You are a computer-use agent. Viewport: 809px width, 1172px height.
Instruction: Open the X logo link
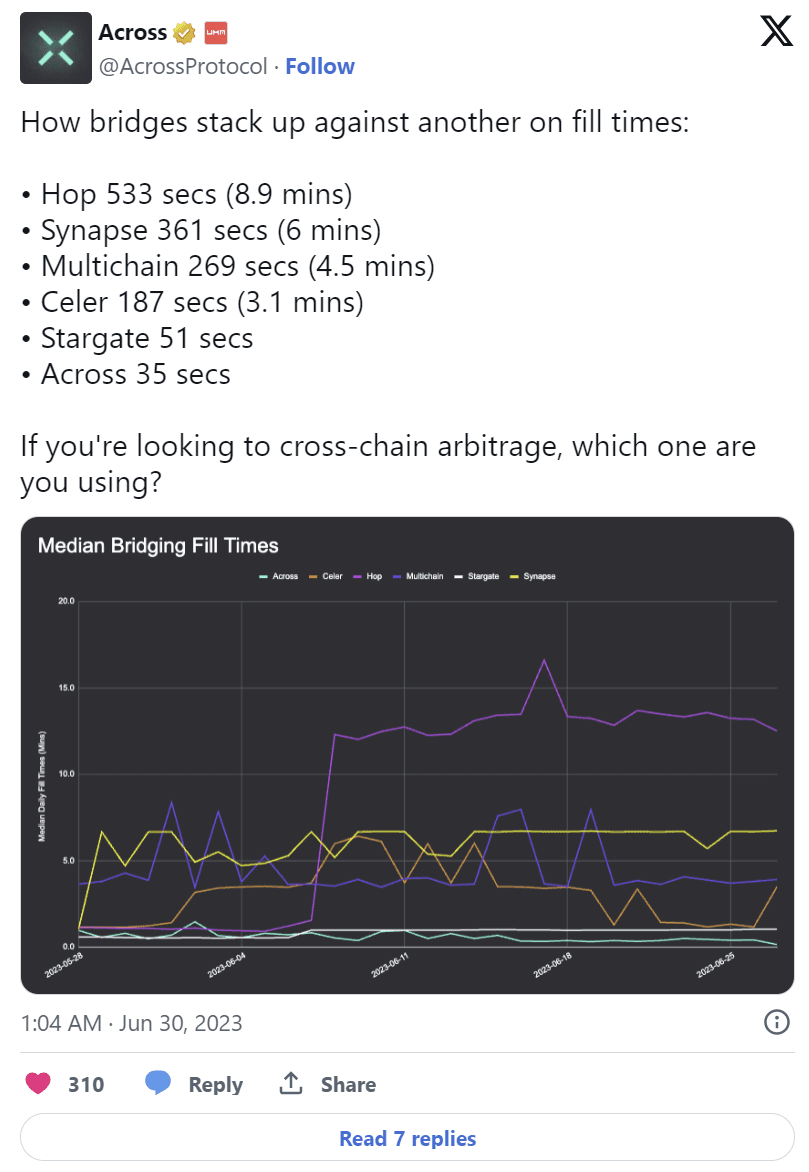[x=776, y=33]
